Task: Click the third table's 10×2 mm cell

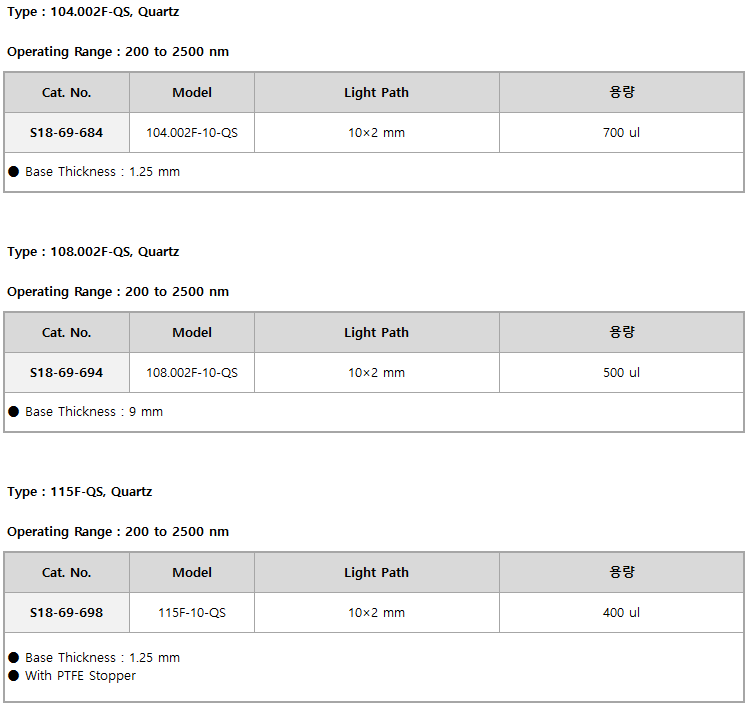Action: 376,612
